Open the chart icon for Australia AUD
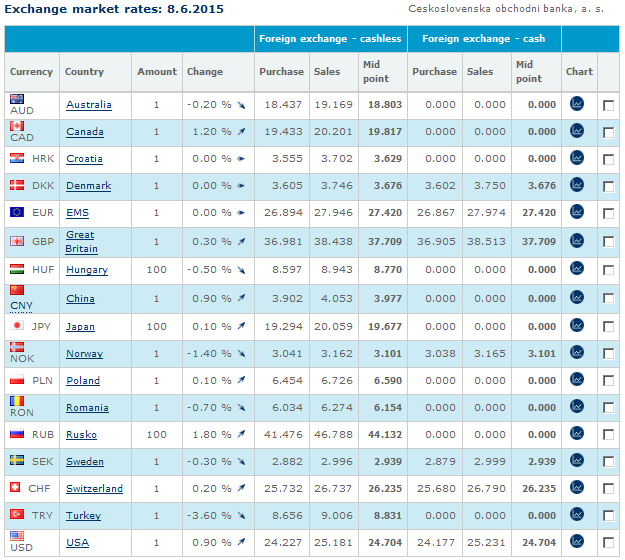Screen dimensions: 625x560 tap(577, 104)
